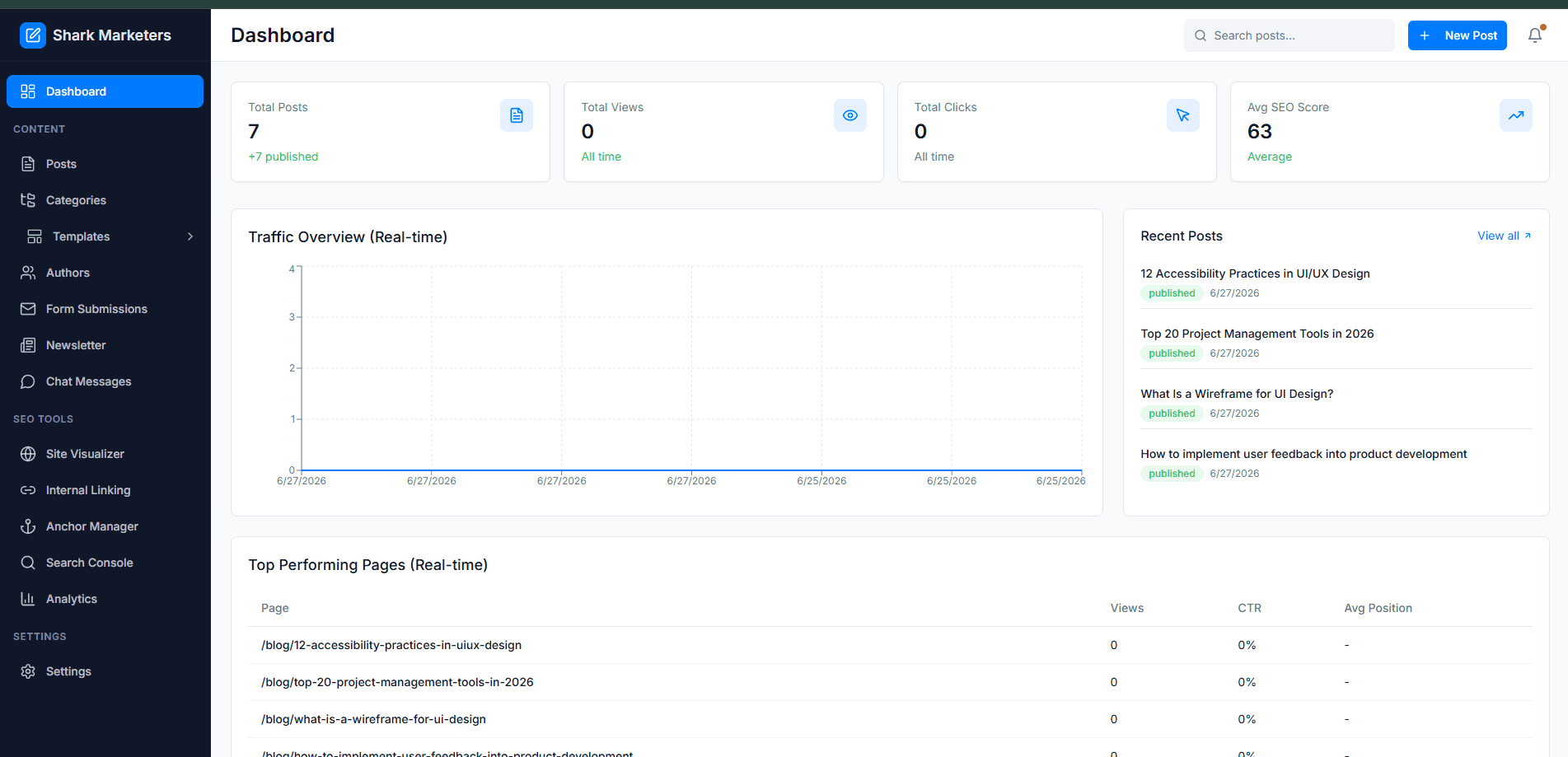Open the Chat Messages menu item
1568x757 pixels.
coord(105,381)
